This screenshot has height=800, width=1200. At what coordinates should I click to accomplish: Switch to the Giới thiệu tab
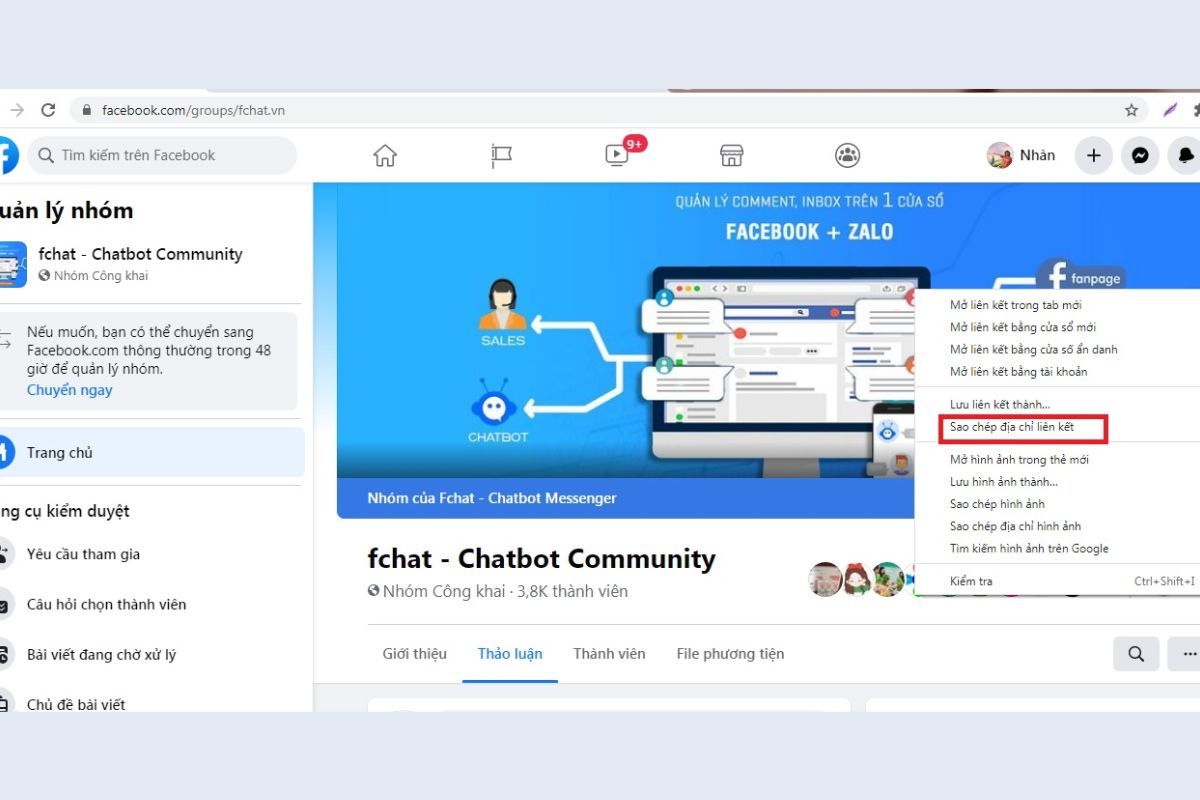click(x=415, y=654)
